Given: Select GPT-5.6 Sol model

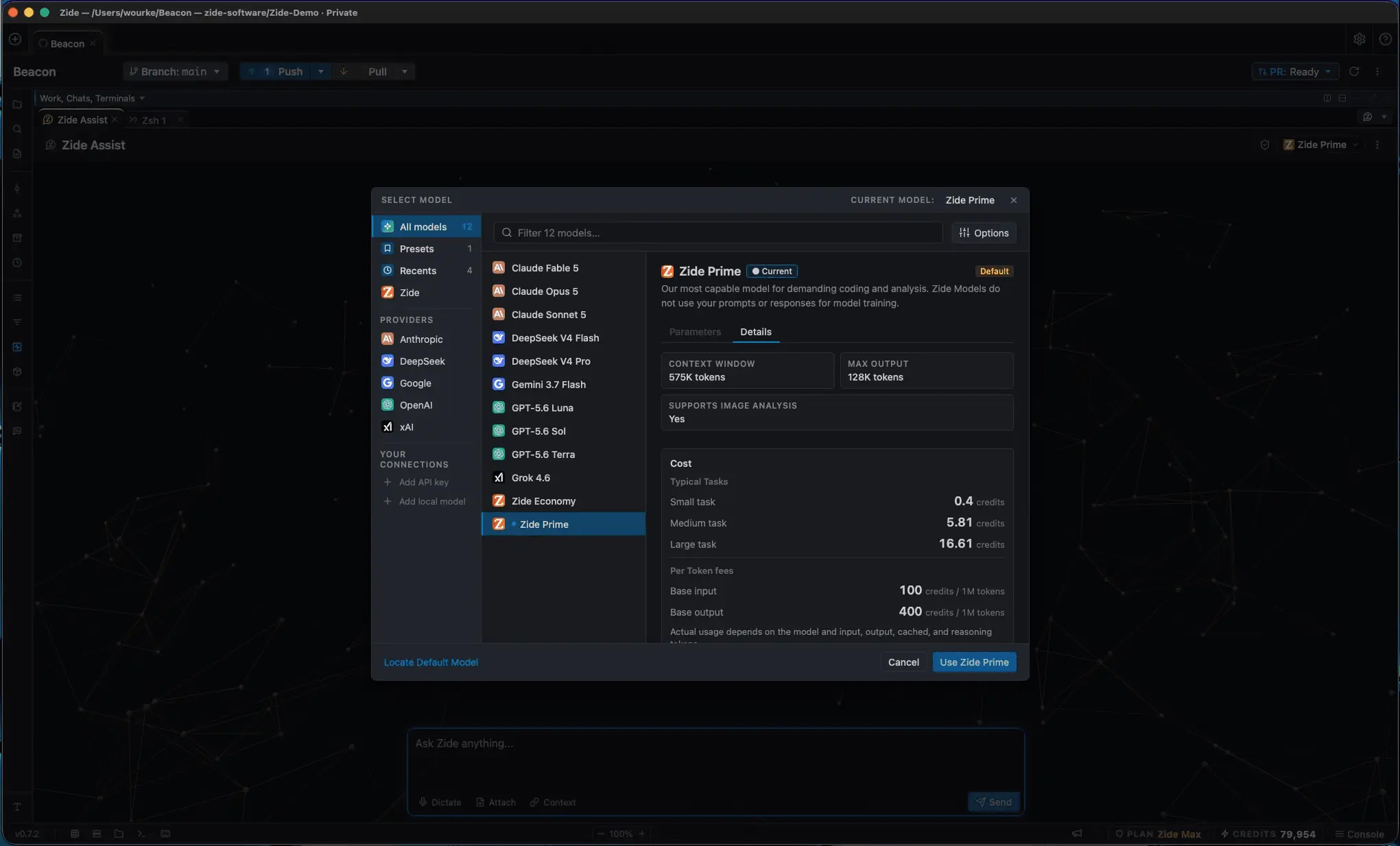Looking at the screenshot, I should pos(563,431).
